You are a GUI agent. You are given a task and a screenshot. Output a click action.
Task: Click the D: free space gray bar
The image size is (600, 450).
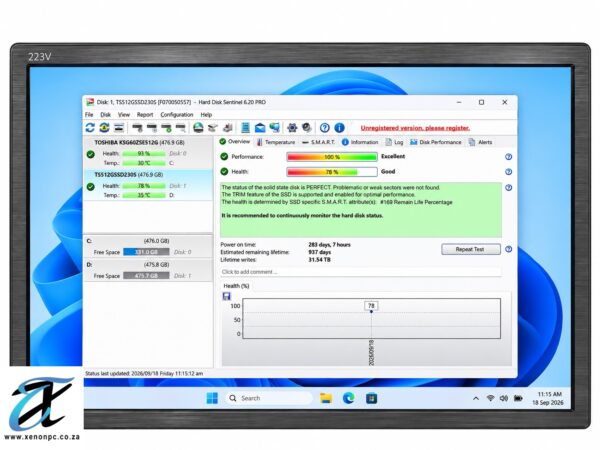(x=146, y=276)
